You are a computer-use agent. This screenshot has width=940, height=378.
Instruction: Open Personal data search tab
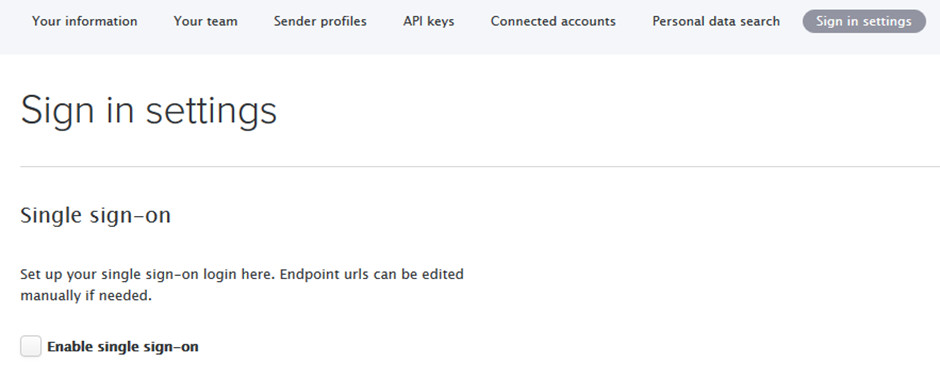click(x=716, y=22)
